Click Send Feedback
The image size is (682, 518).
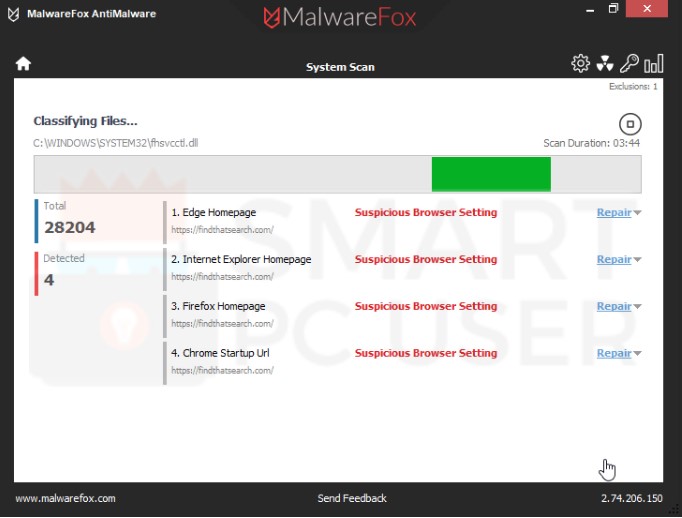pos(352,498)
